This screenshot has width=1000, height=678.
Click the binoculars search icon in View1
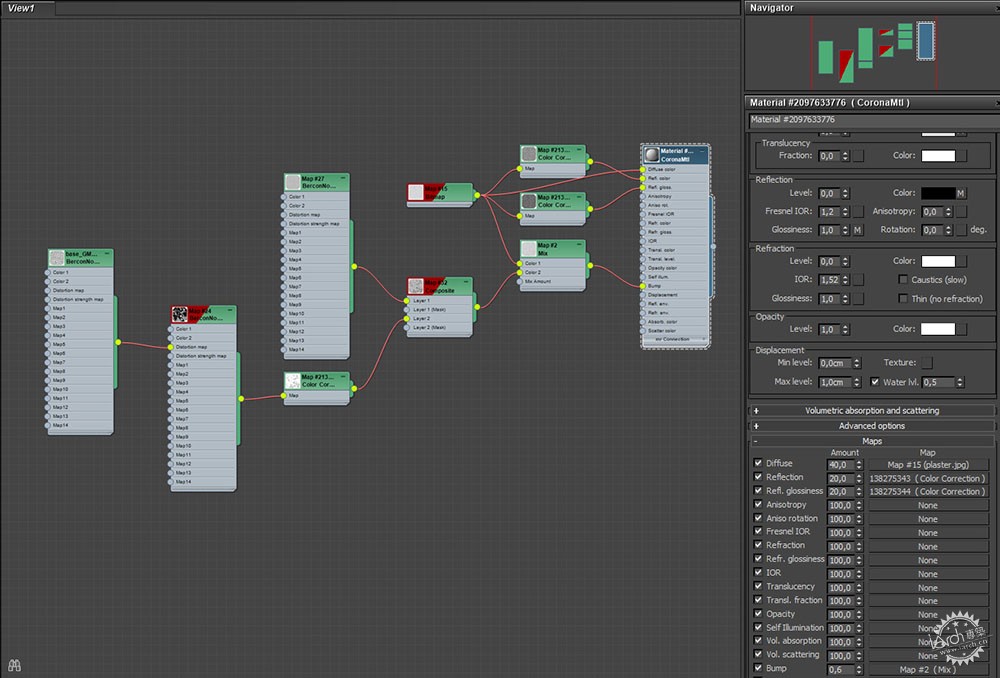(x=14, y=665)
